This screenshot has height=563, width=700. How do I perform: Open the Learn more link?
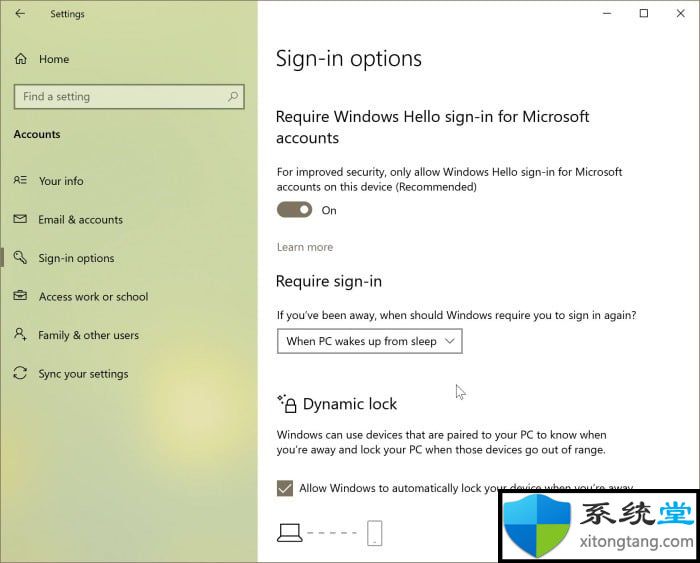point(305,247)
